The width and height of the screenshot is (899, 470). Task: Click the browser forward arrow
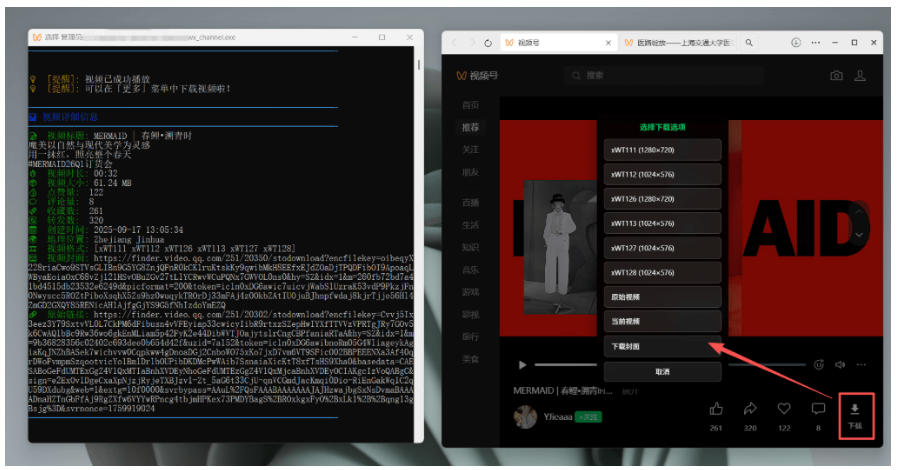(472, 42)
